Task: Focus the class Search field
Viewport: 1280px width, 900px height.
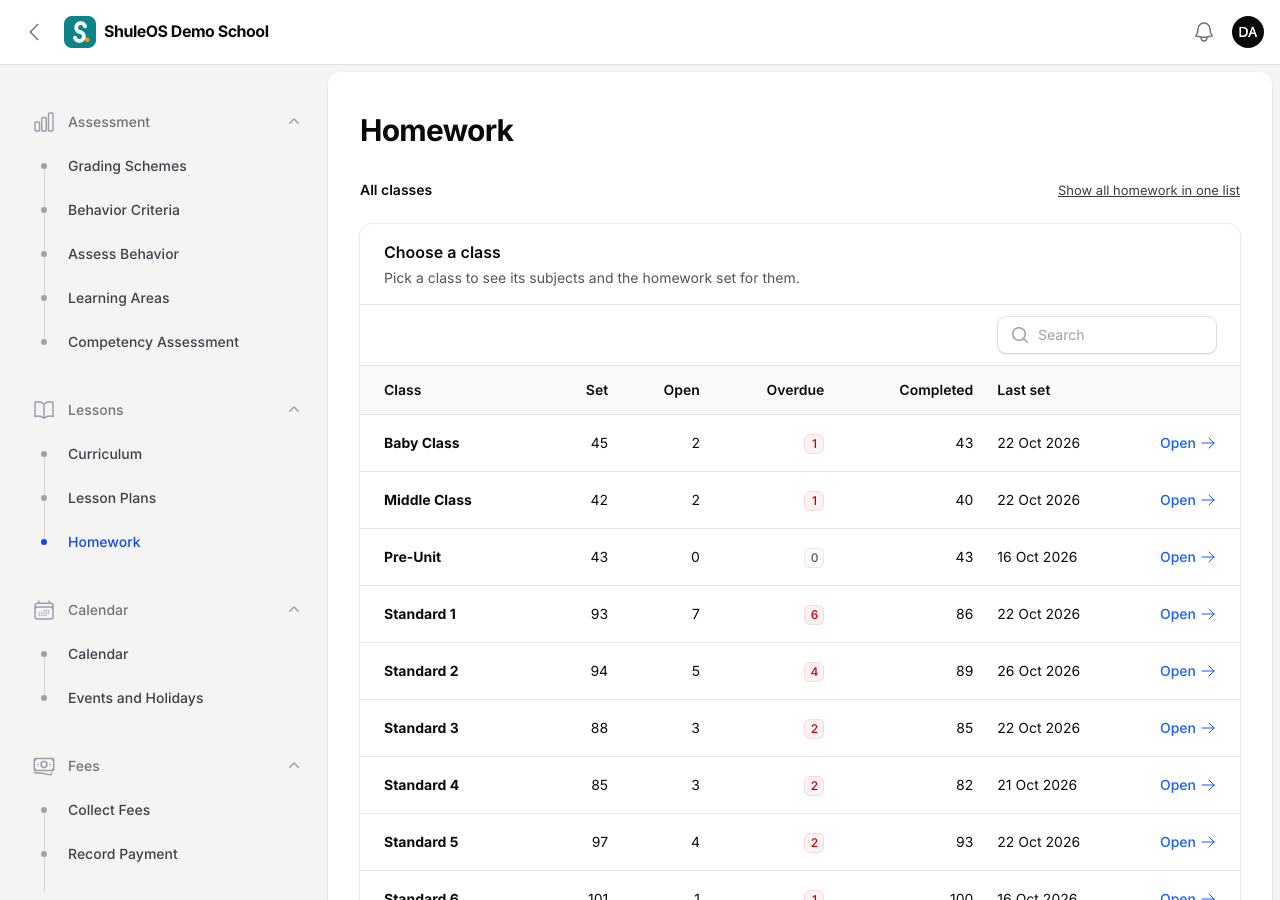Action: [1107, 335]
